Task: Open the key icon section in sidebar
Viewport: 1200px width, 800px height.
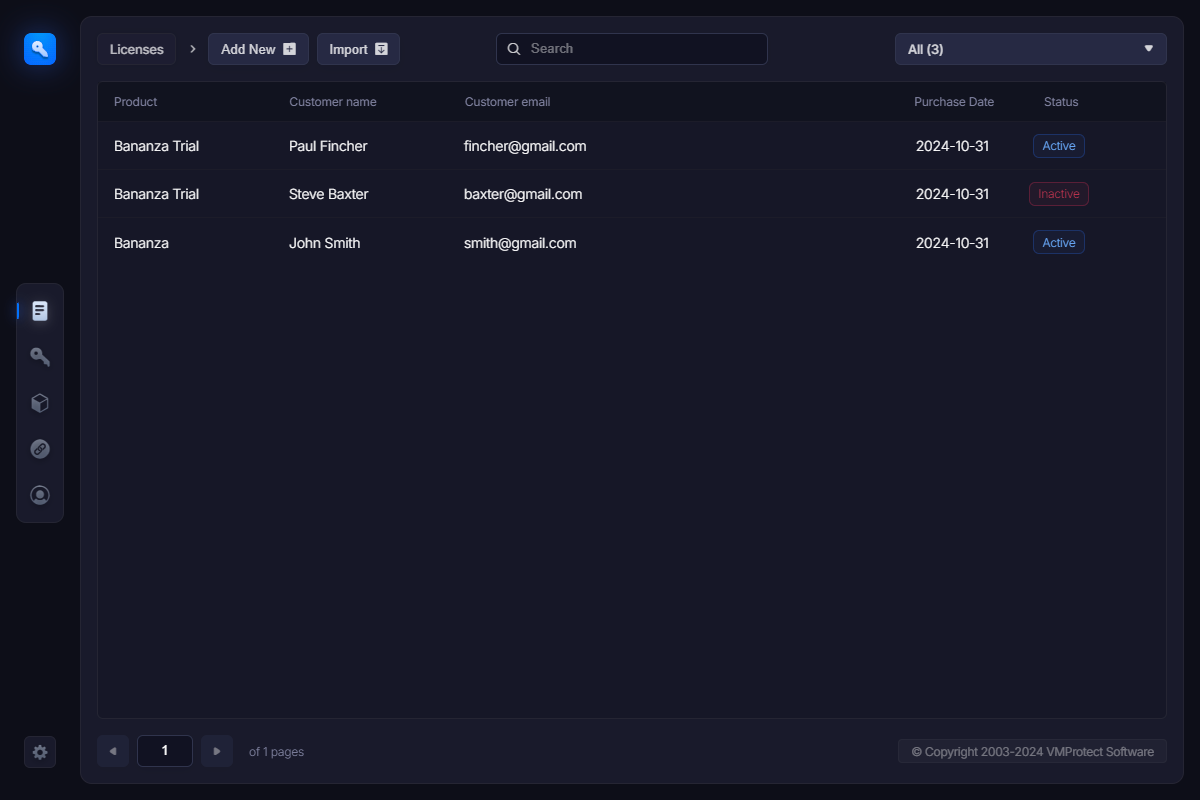Action: (x=40, y=357)
